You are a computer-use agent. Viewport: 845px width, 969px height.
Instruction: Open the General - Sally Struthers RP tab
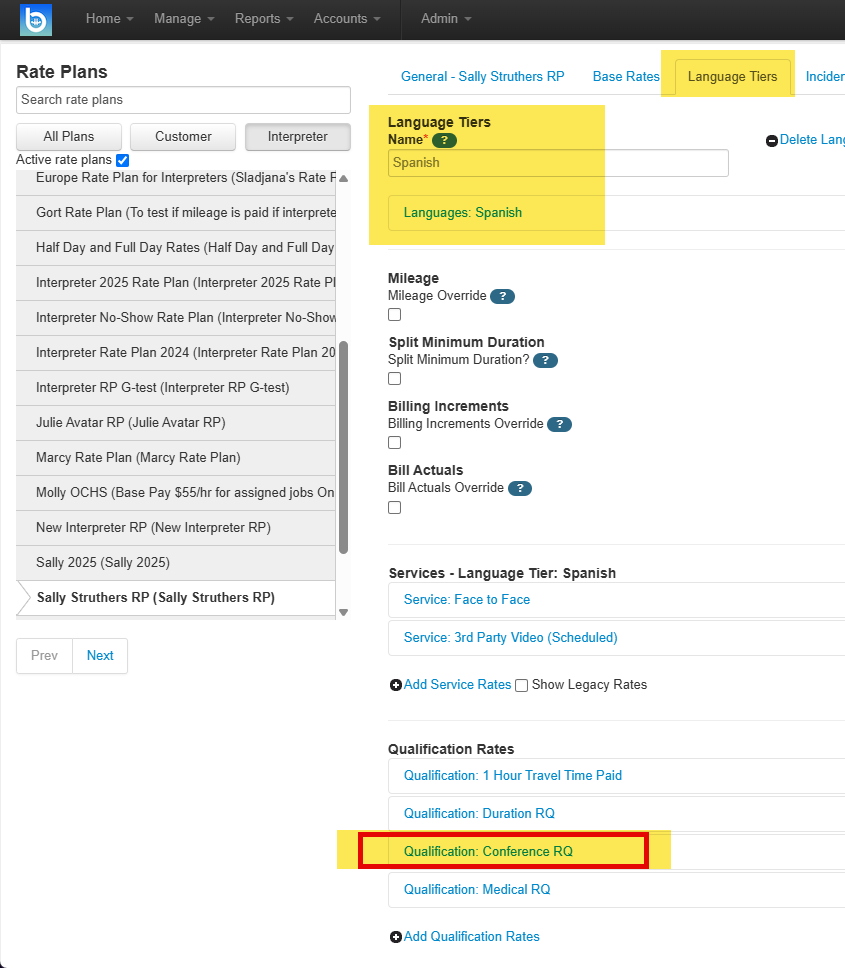pos(482,77)
